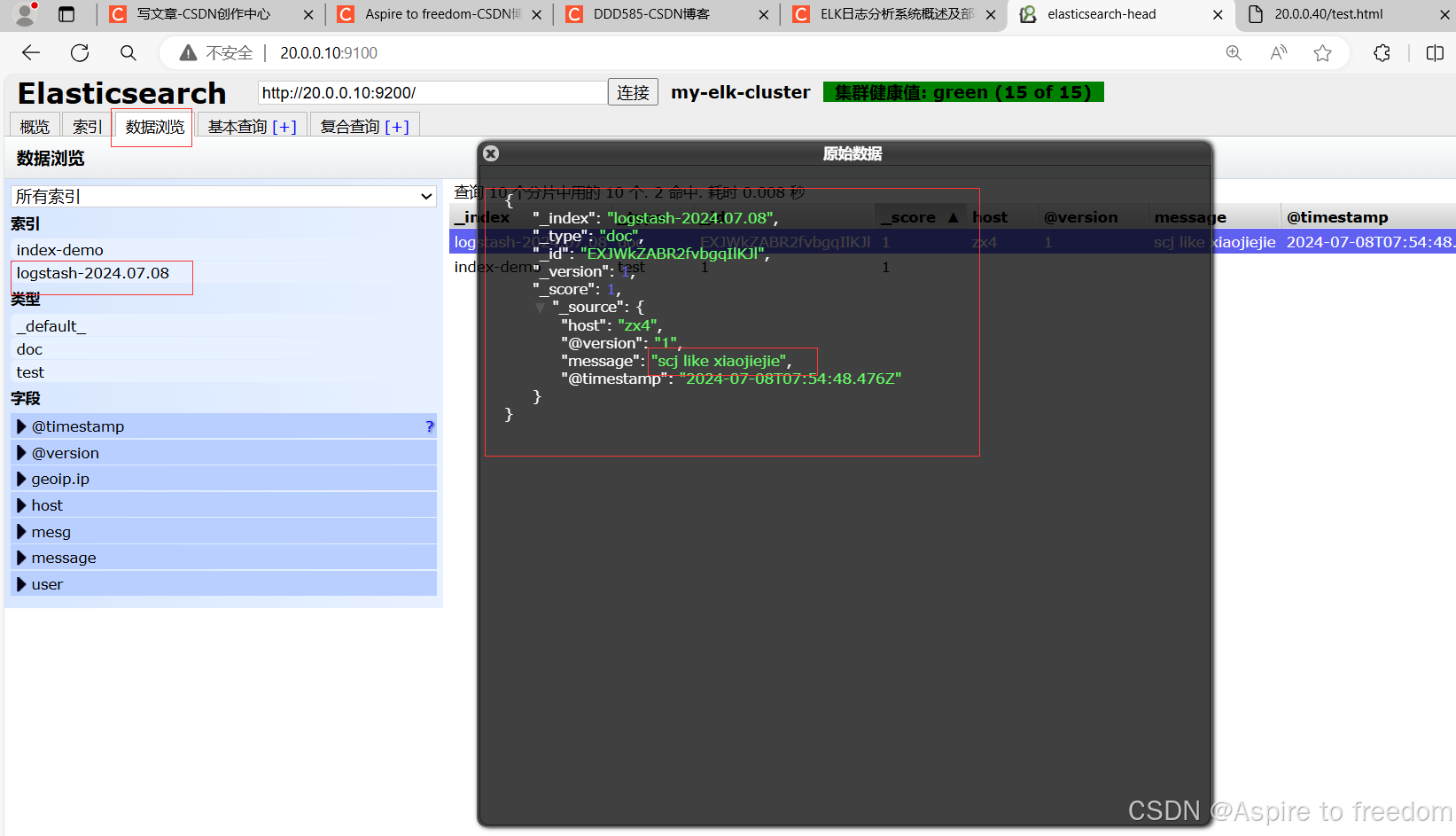The width and height of the screenshot is (1456, 836).
Task: Expand the @timestamp field filter
Action: (21, 426)
